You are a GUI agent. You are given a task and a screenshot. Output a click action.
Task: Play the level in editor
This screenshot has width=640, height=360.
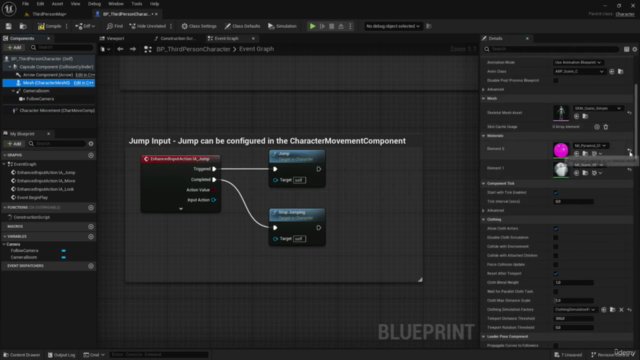point(313,26)
